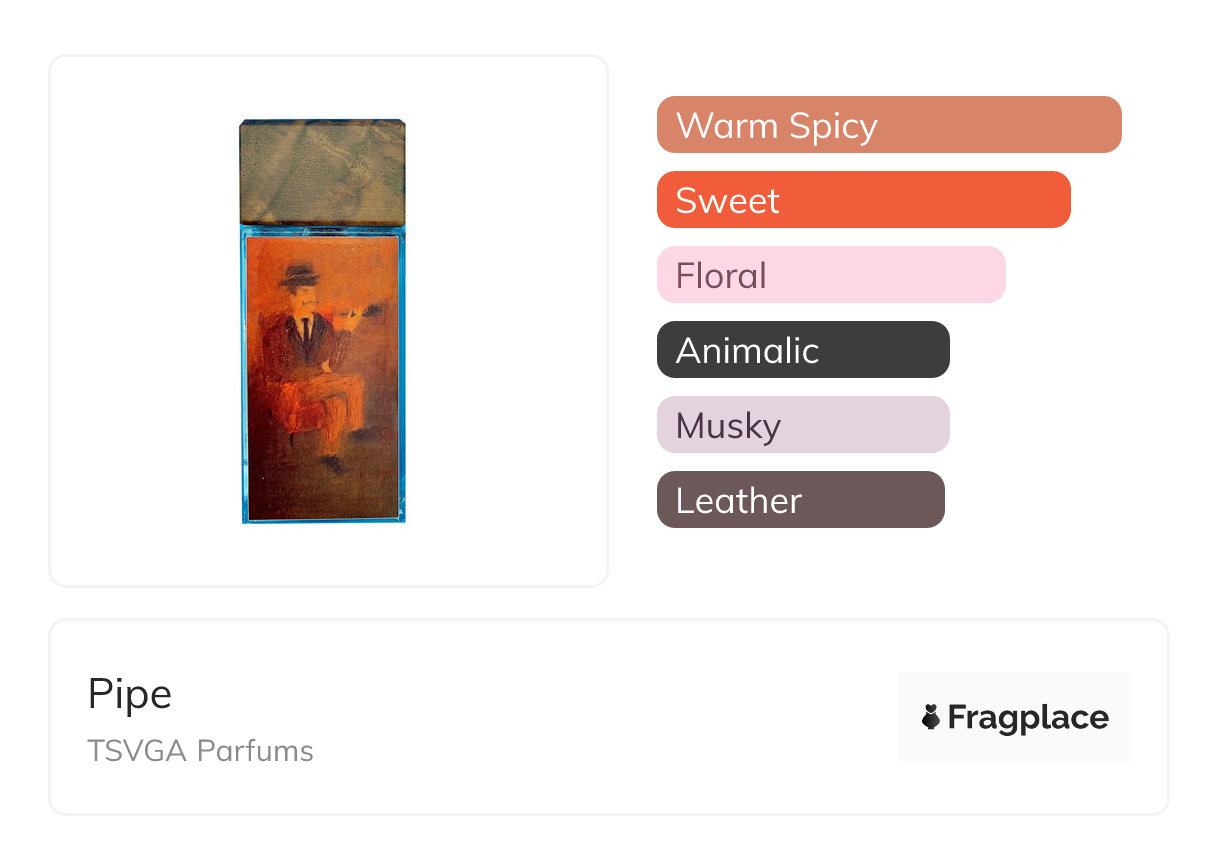1218x864 pixels.
Task: Open the Pipe perfume title
Action: pos(129,694)
